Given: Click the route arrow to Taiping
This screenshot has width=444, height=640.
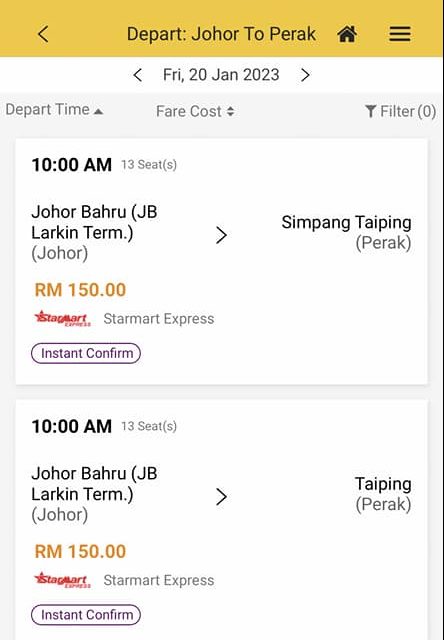Looking at the screenshot, I should coord(221,497).
